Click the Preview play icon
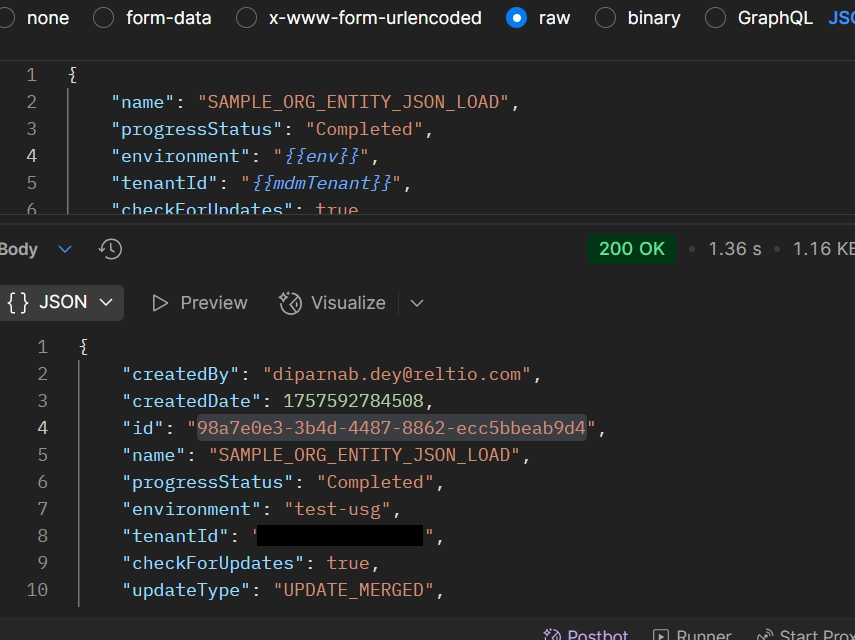 point(160,303)
